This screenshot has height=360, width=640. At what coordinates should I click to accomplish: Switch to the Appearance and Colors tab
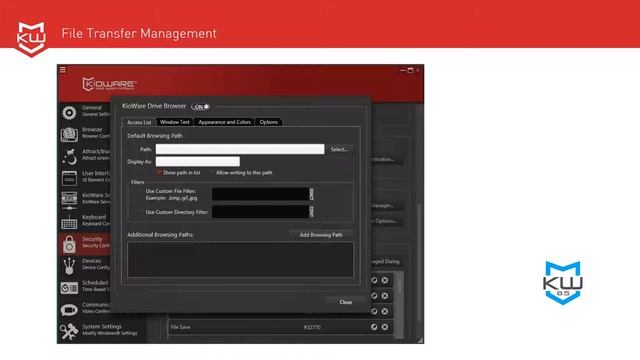tap(224, 122)
